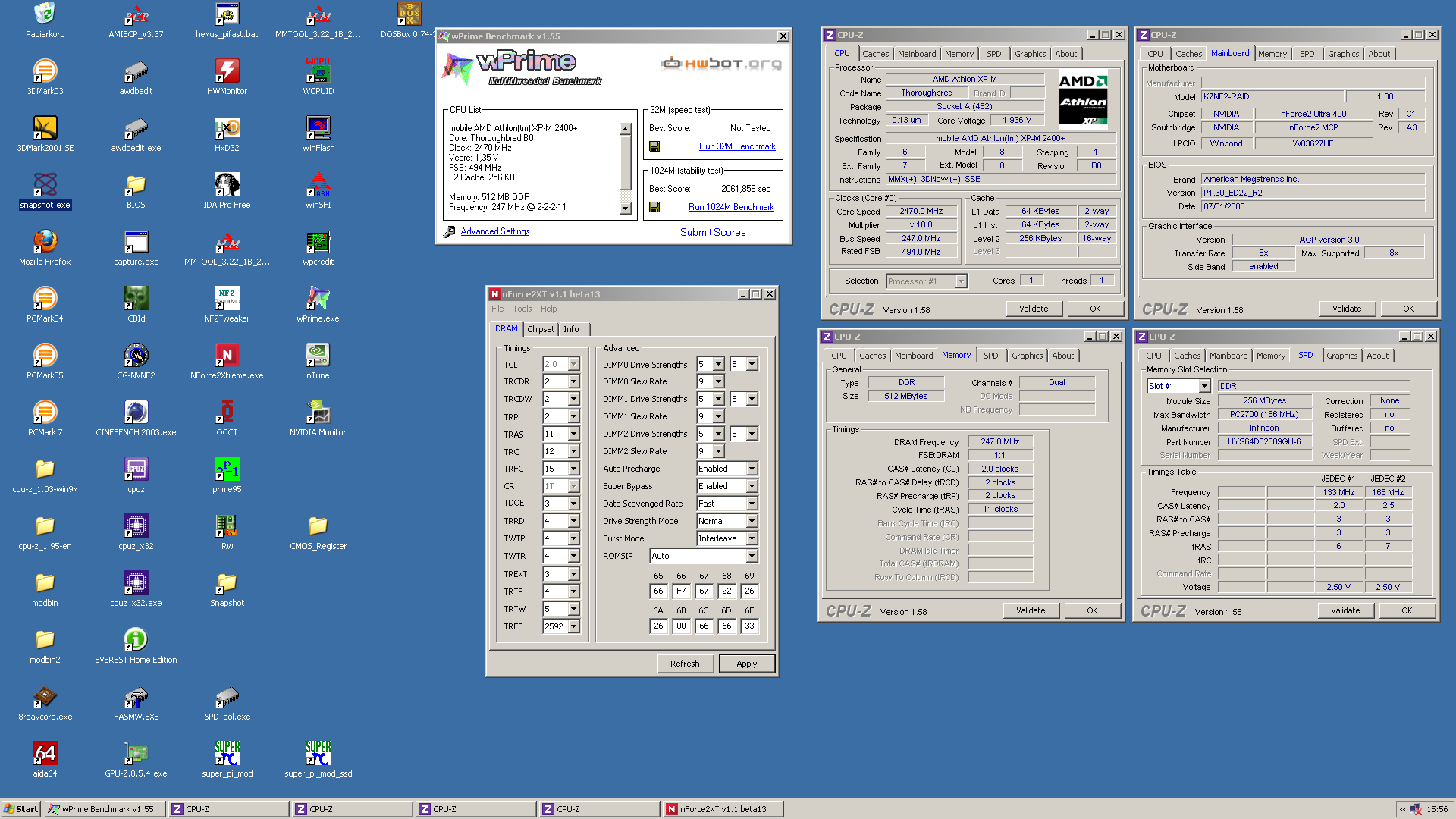Screen dimensions: 1456x819
Task: Open the Super Bypass dropdown
Action: pyautogui.click(x=752, y=486)
